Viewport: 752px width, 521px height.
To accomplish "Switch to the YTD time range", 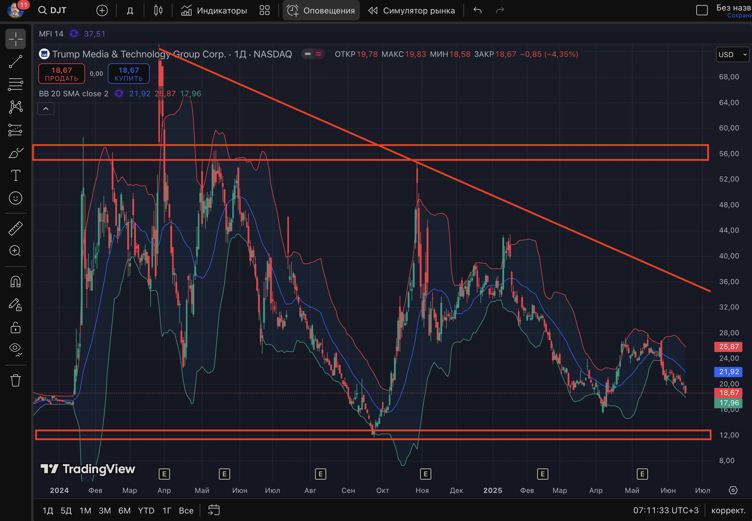I will point(146,511).
